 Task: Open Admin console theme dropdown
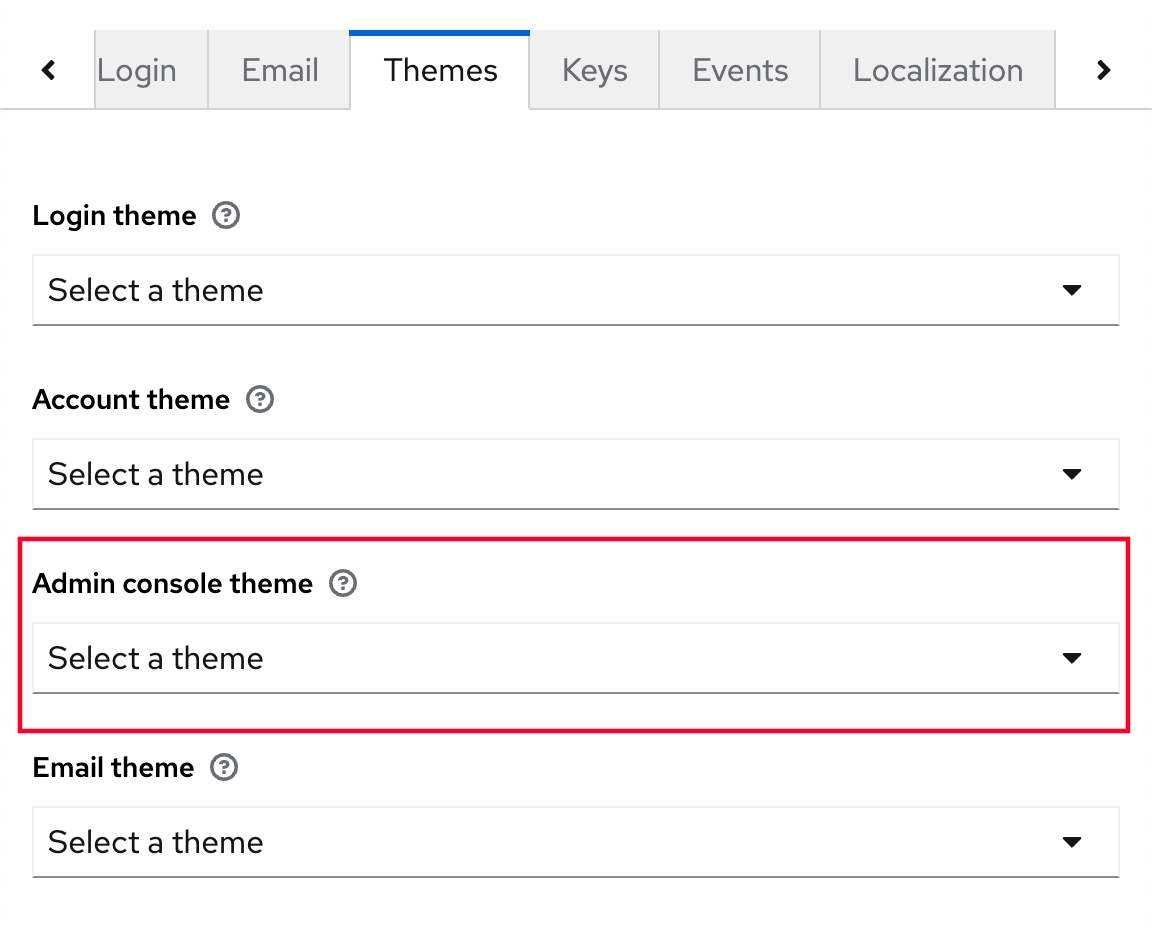click(x=575, y=658)
